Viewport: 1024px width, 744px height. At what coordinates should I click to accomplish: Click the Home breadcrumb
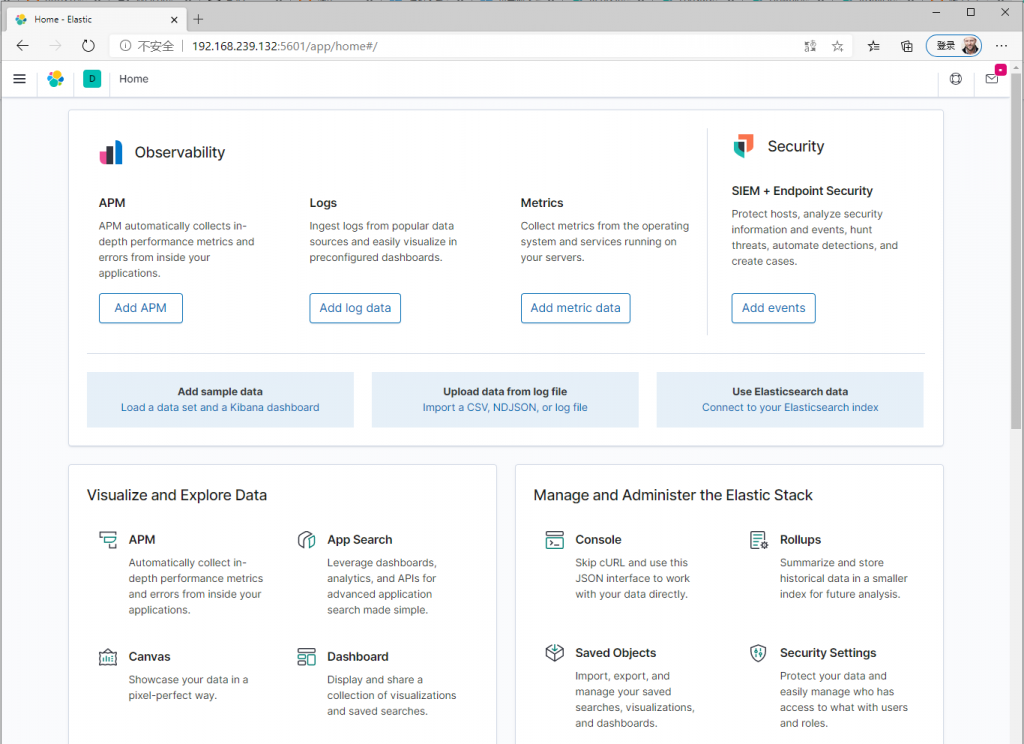tap(134, 79)
